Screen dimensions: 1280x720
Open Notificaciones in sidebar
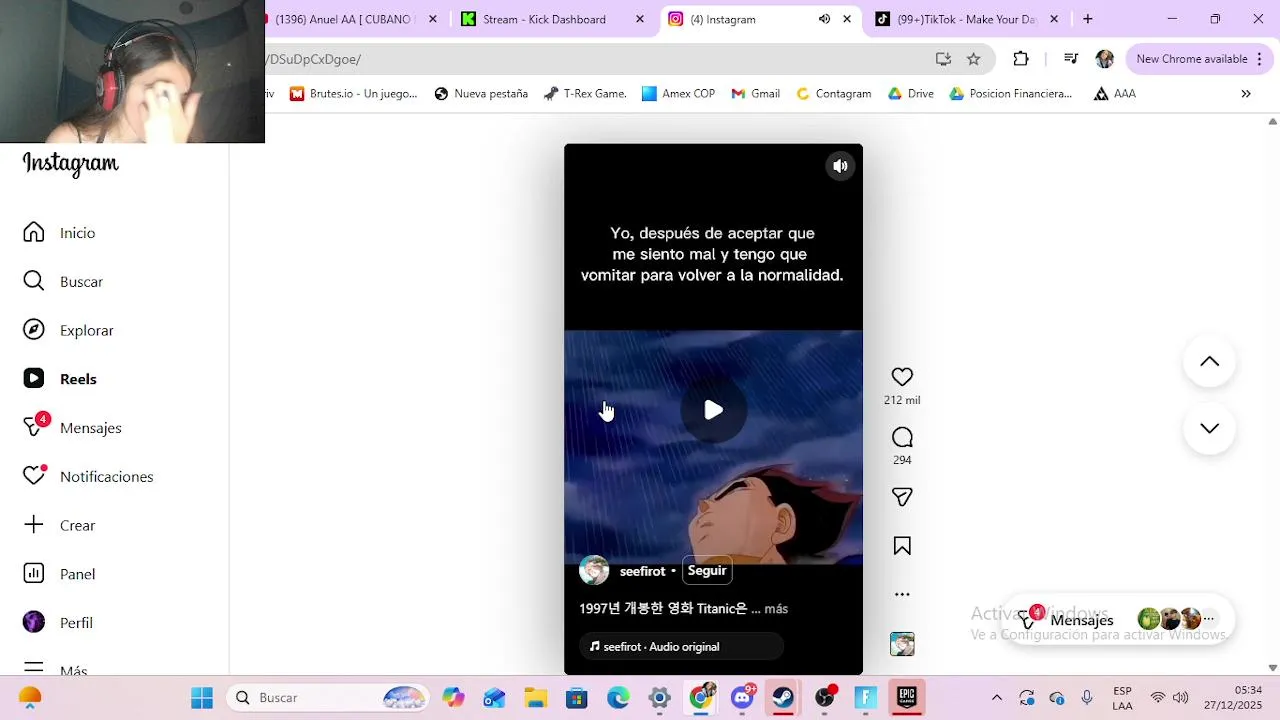(x=88, y=476)
